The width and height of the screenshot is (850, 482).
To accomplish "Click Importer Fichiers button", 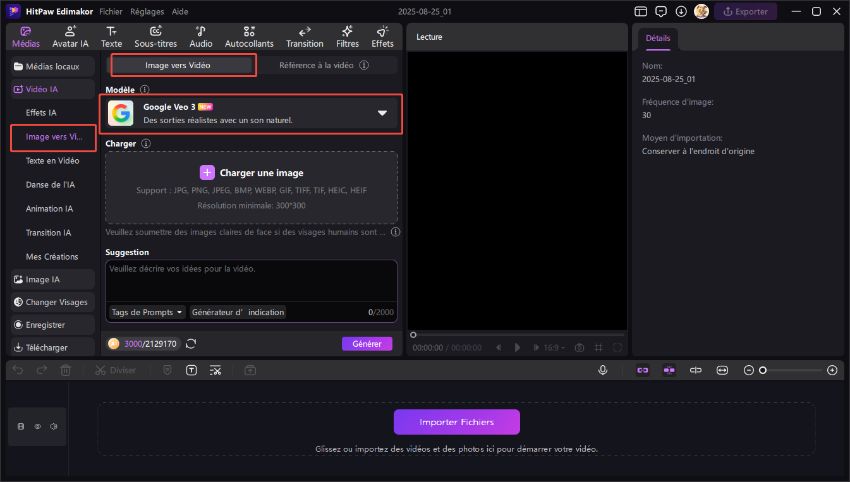I will tap(456, 422).
